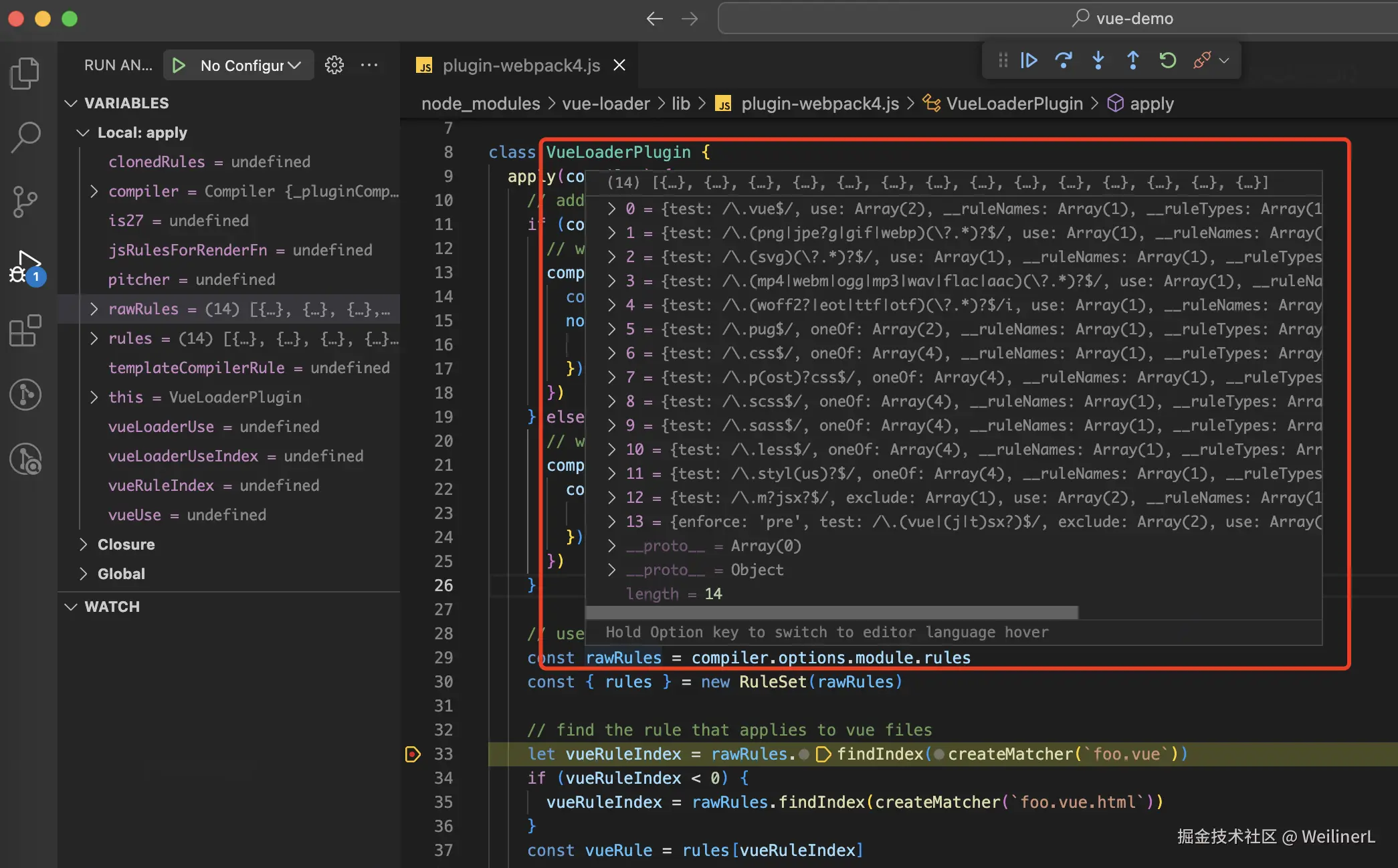Screen dimensions: 1398x868
Task: Expand item 0 in the hover popup
Action: [611, 209]
